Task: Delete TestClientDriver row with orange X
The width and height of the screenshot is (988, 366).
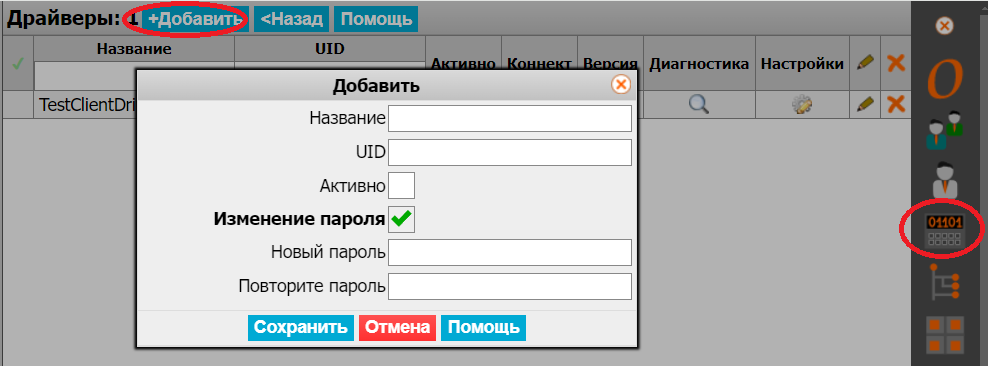Action: [x=895, y=104]
